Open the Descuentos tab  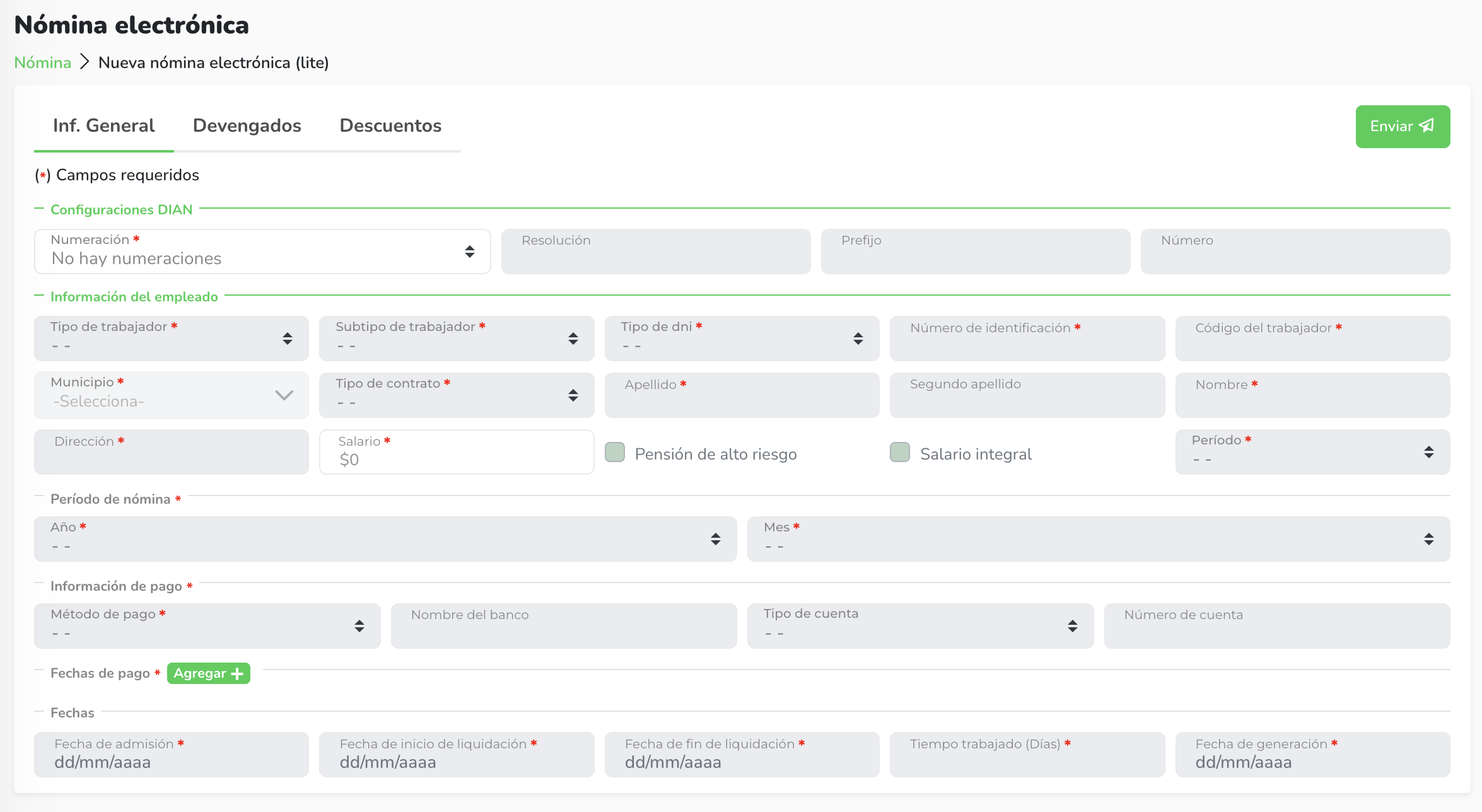click(x=390, y=125)
